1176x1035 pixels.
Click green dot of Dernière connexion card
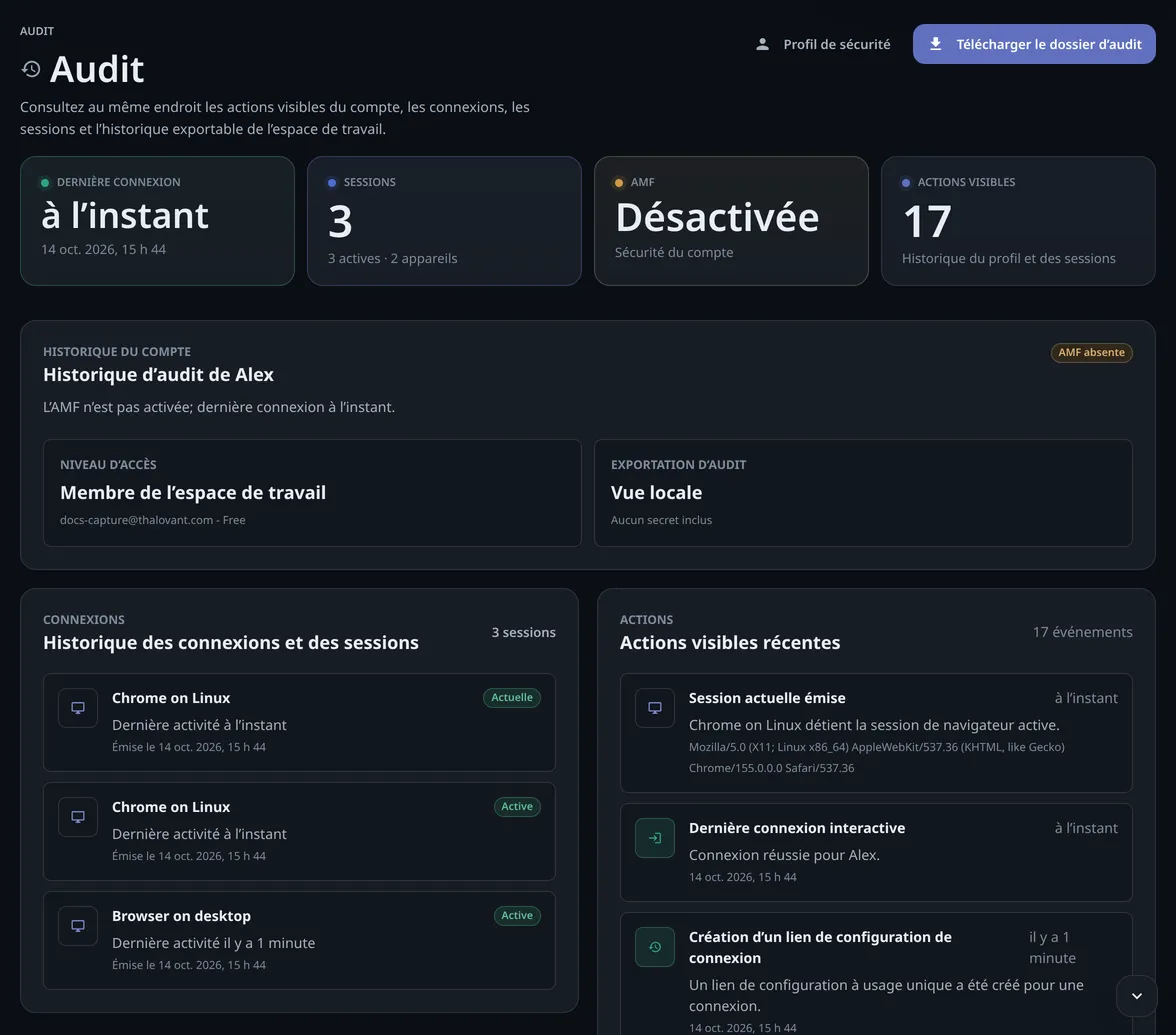click(x=45, y=182)
